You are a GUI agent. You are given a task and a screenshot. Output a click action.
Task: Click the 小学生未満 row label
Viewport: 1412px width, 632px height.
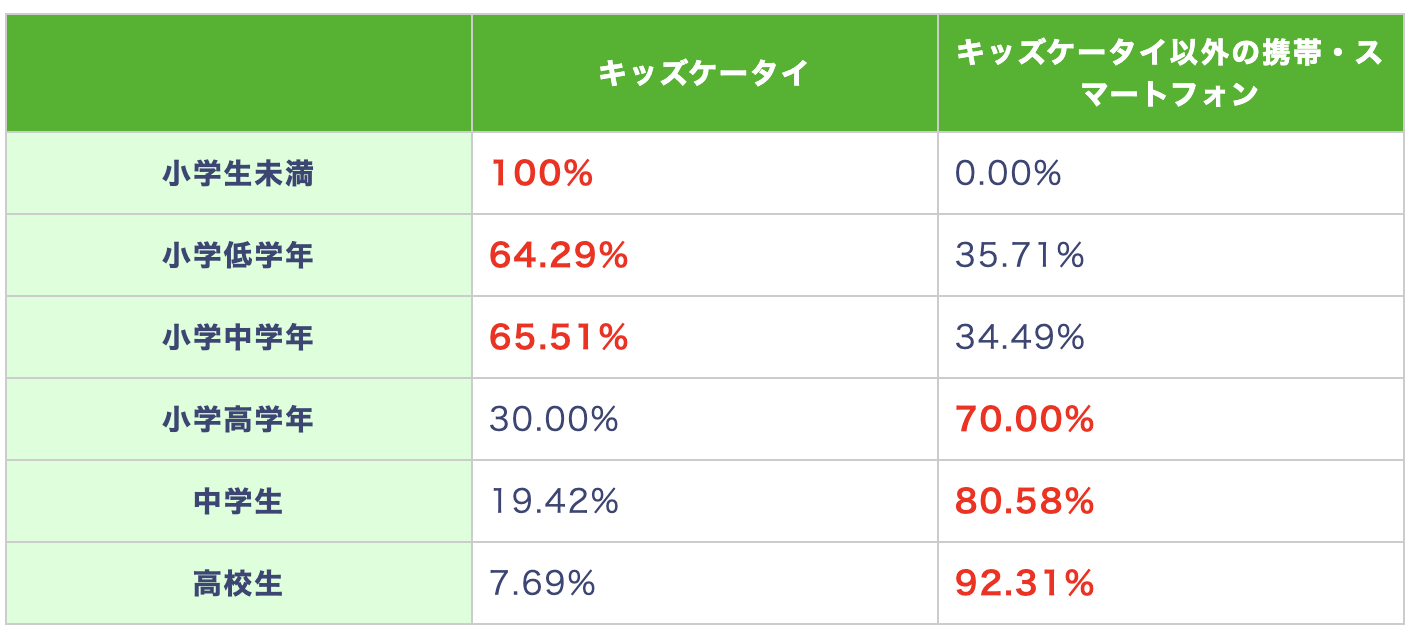238,174
